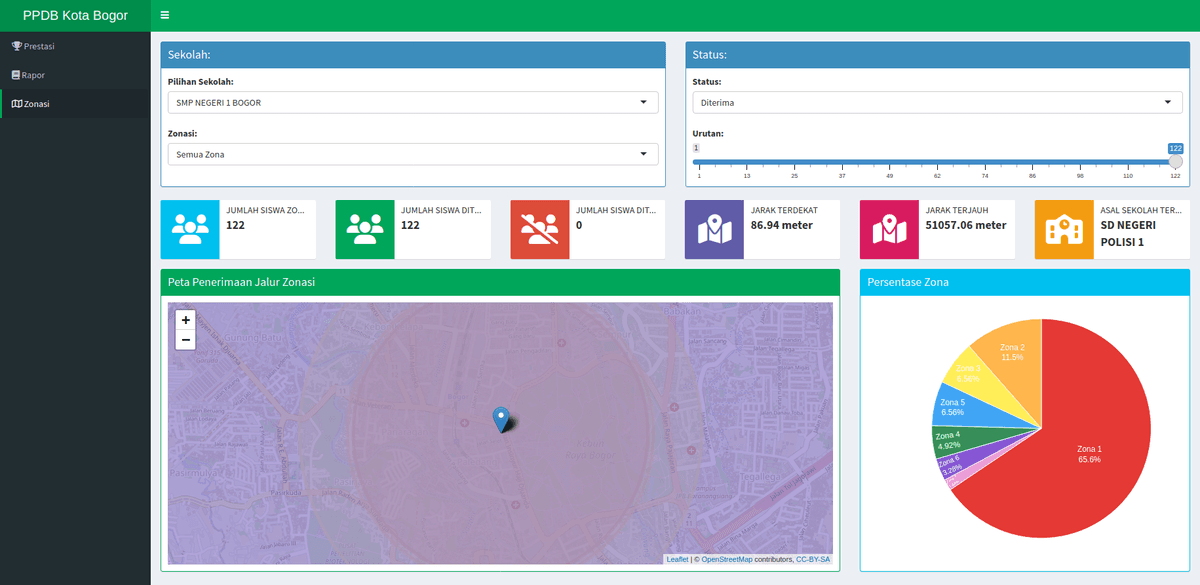Image resolution: width=1200 pixels, height=585 pixels.
Task: Click the red Zona 1 pie slice
Action: 1090,452
